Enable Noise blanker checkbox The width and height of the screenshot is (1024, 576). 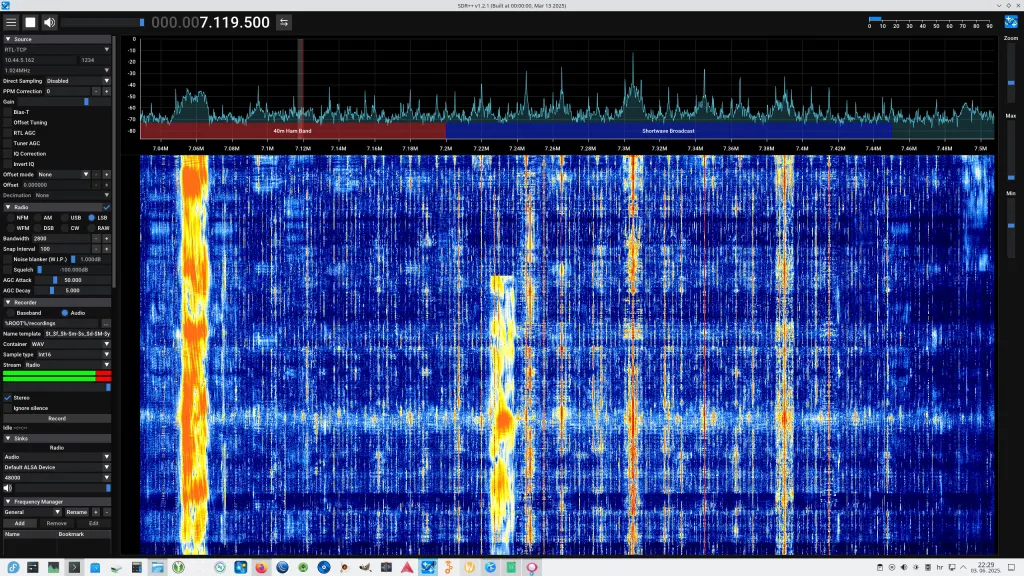click(x=8, y=259)
